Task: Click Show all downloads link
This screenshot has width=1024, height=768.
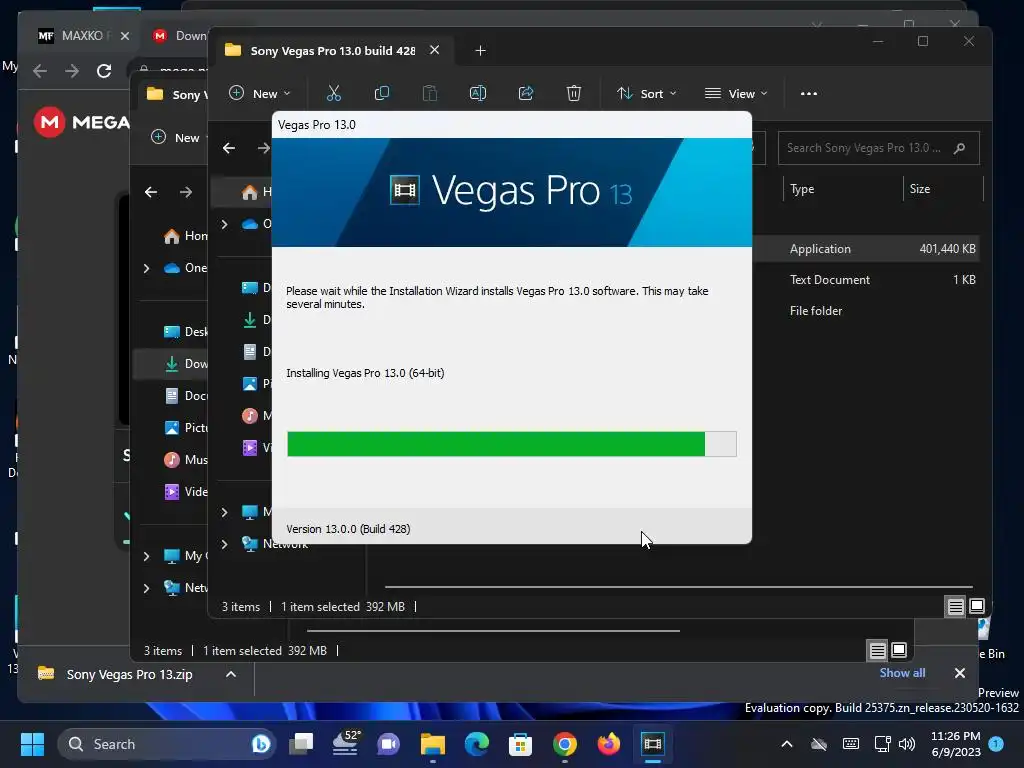Action: (x=902, y=673)
